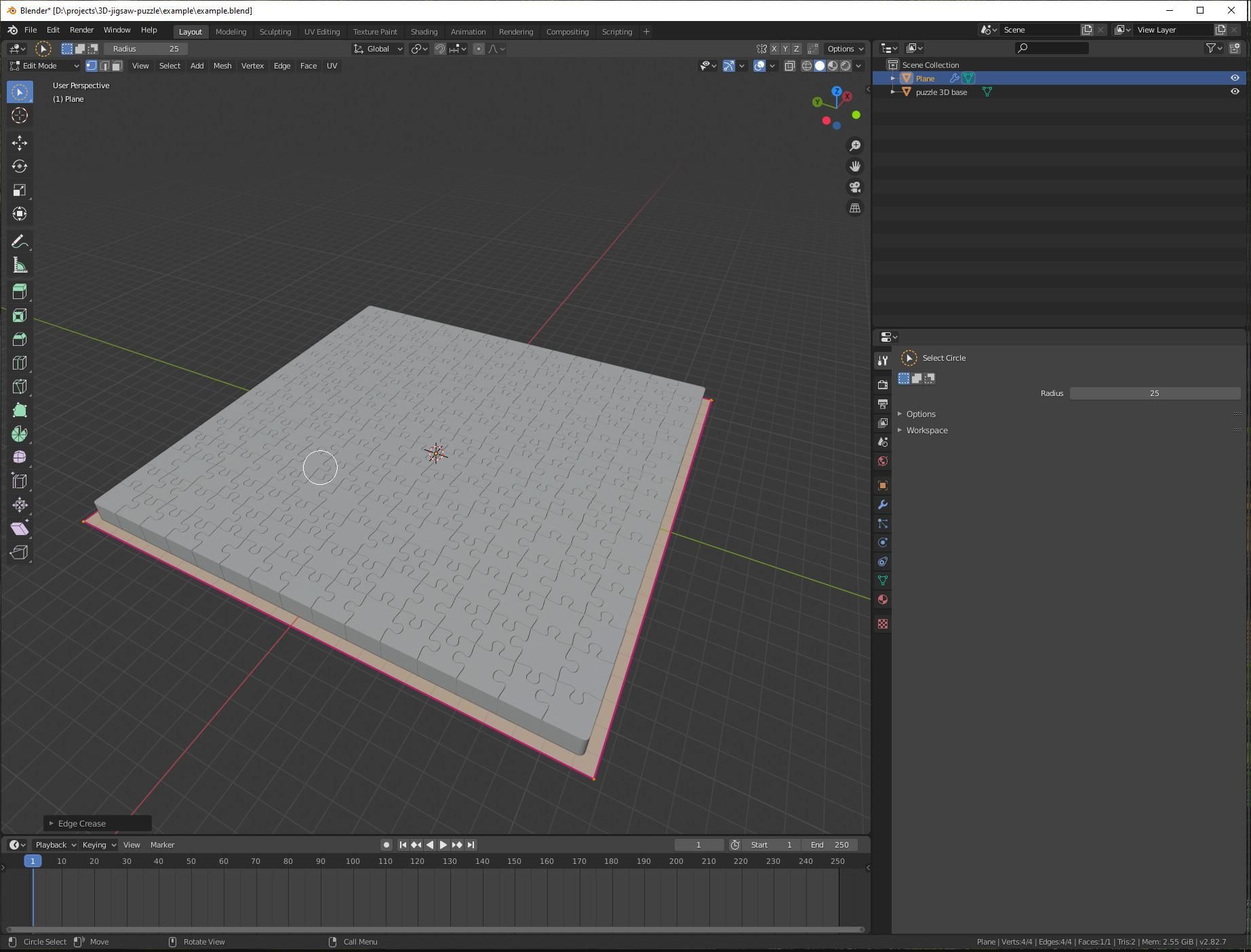Click the Radius slider in Select Circle panel

point(1154,393)
